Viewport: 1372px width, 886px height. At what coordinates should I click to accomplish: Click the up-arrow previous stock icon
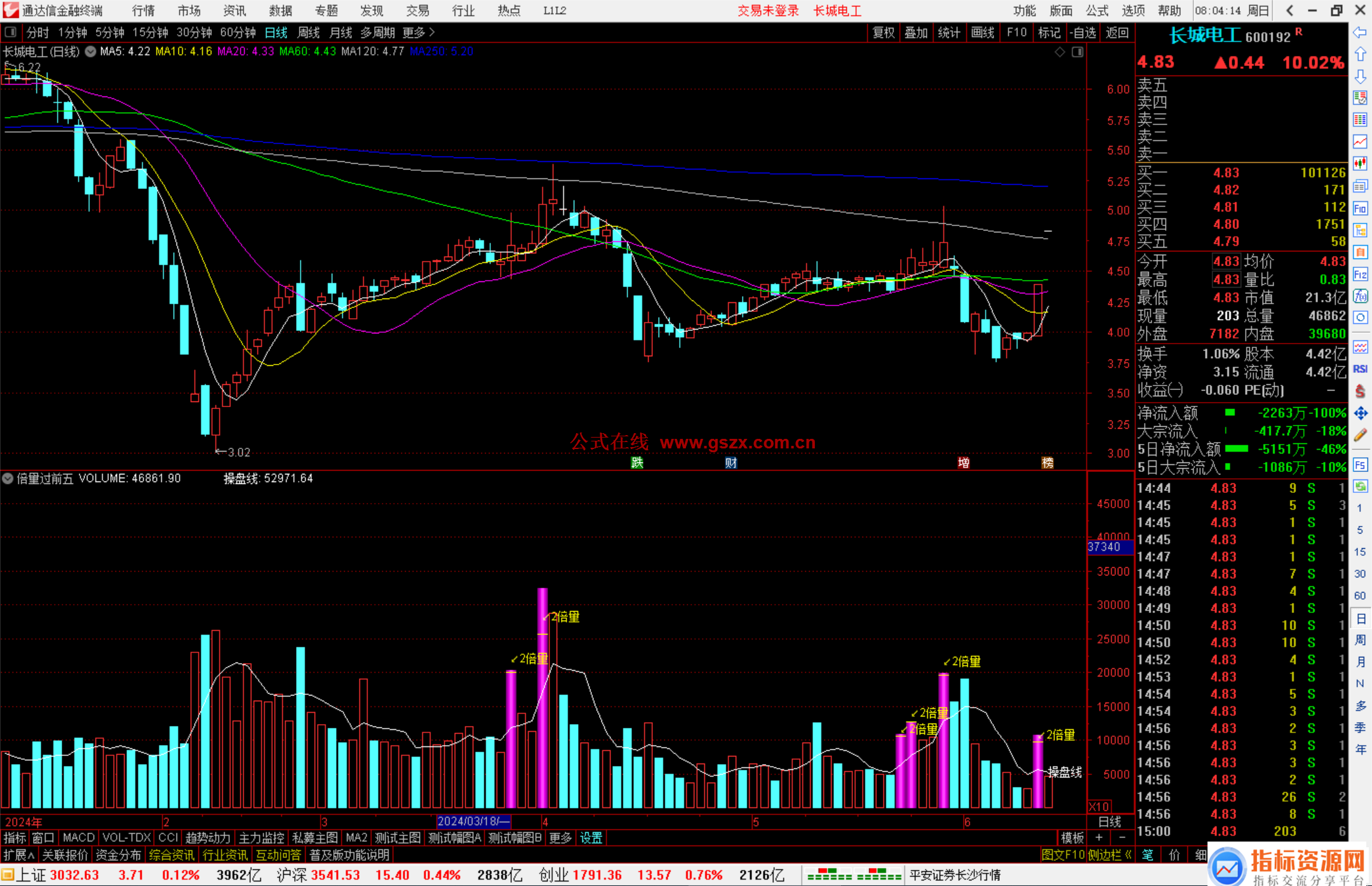(x=1360, y=55)
